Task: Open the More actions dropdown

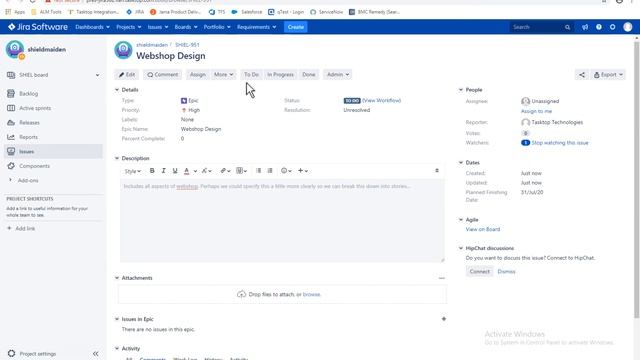Action: click(224, 75)
